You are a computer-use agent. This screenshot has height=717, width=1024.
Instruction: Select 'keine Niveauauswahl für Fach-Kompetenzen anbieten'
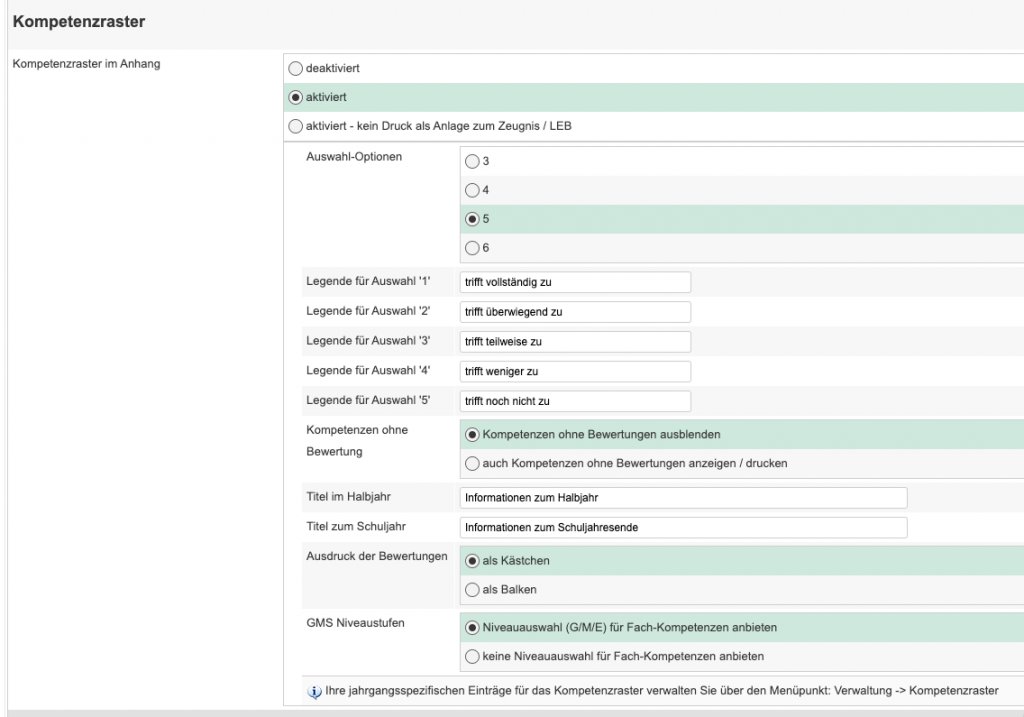point(472,656)
